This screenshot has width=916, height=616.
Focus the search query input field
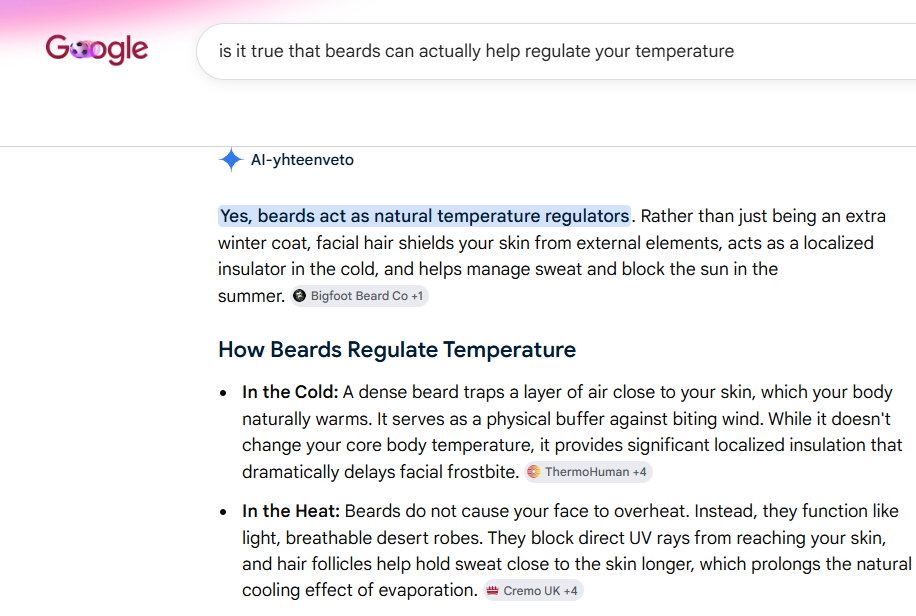[x=556, y=51]
